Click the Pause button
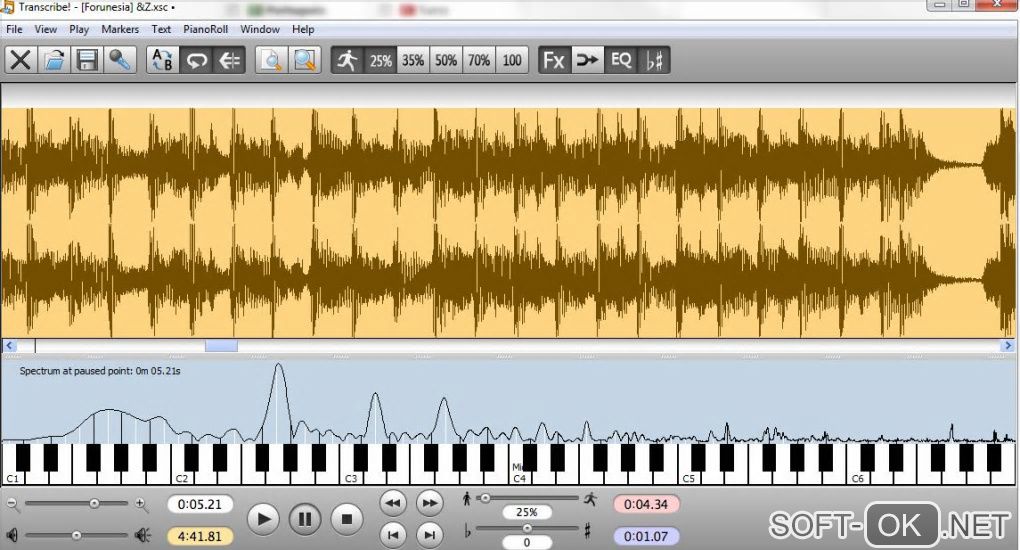 point(304,519)
